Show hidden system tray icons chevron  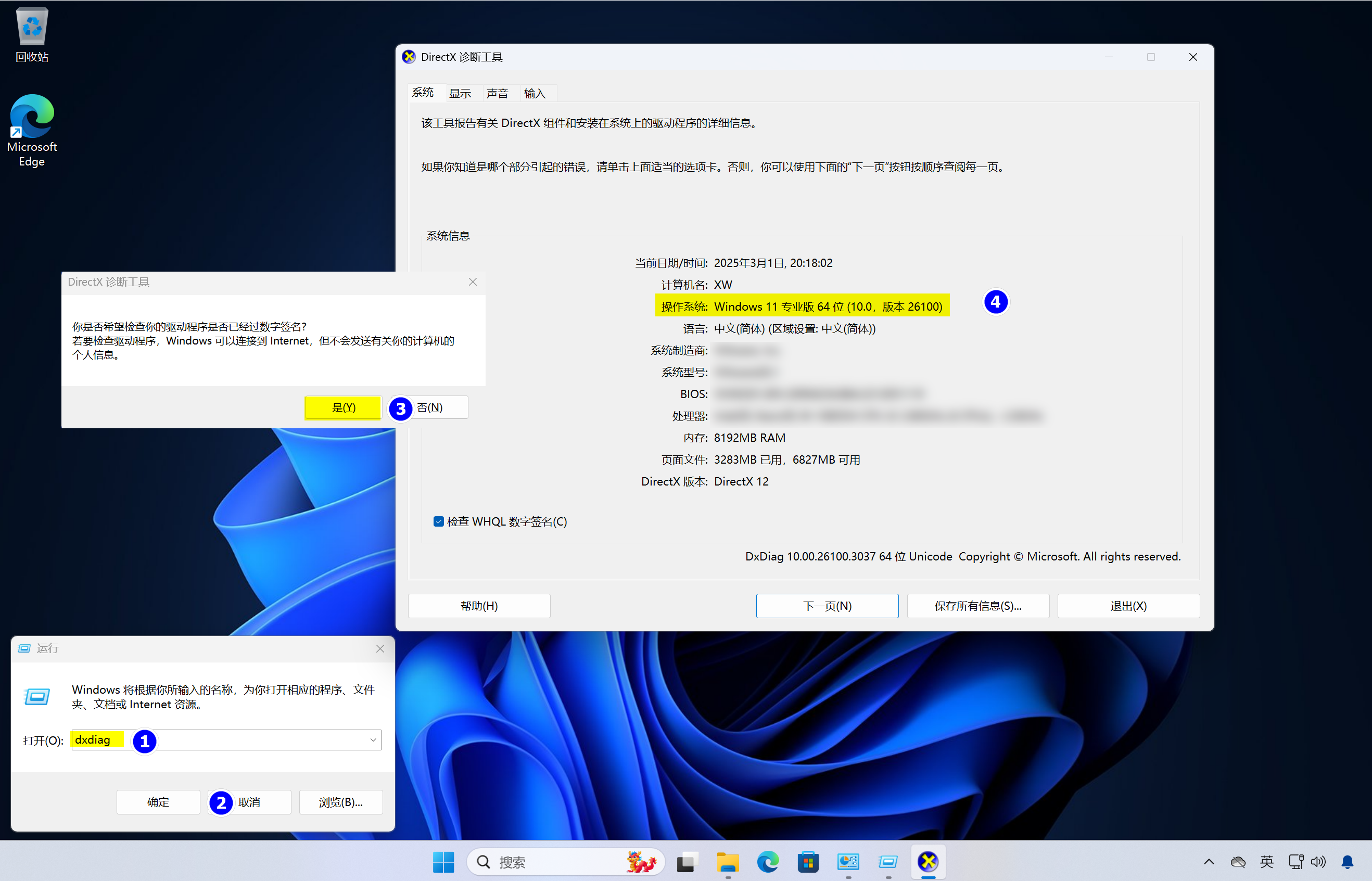pyautogui.click(x=1209, y=862)
